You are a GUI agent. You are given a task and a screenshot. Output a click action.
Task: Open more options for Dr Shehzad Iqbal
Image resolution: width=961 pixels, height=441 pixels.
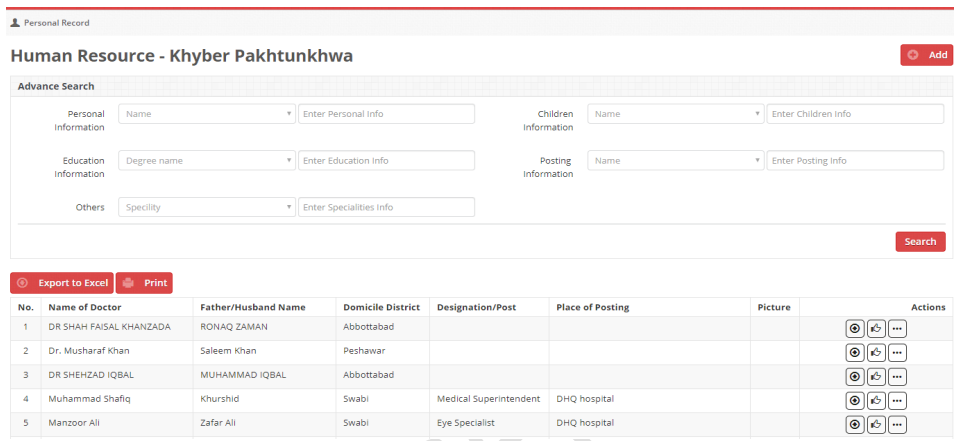pyautogui.click(x=897, y=376)
